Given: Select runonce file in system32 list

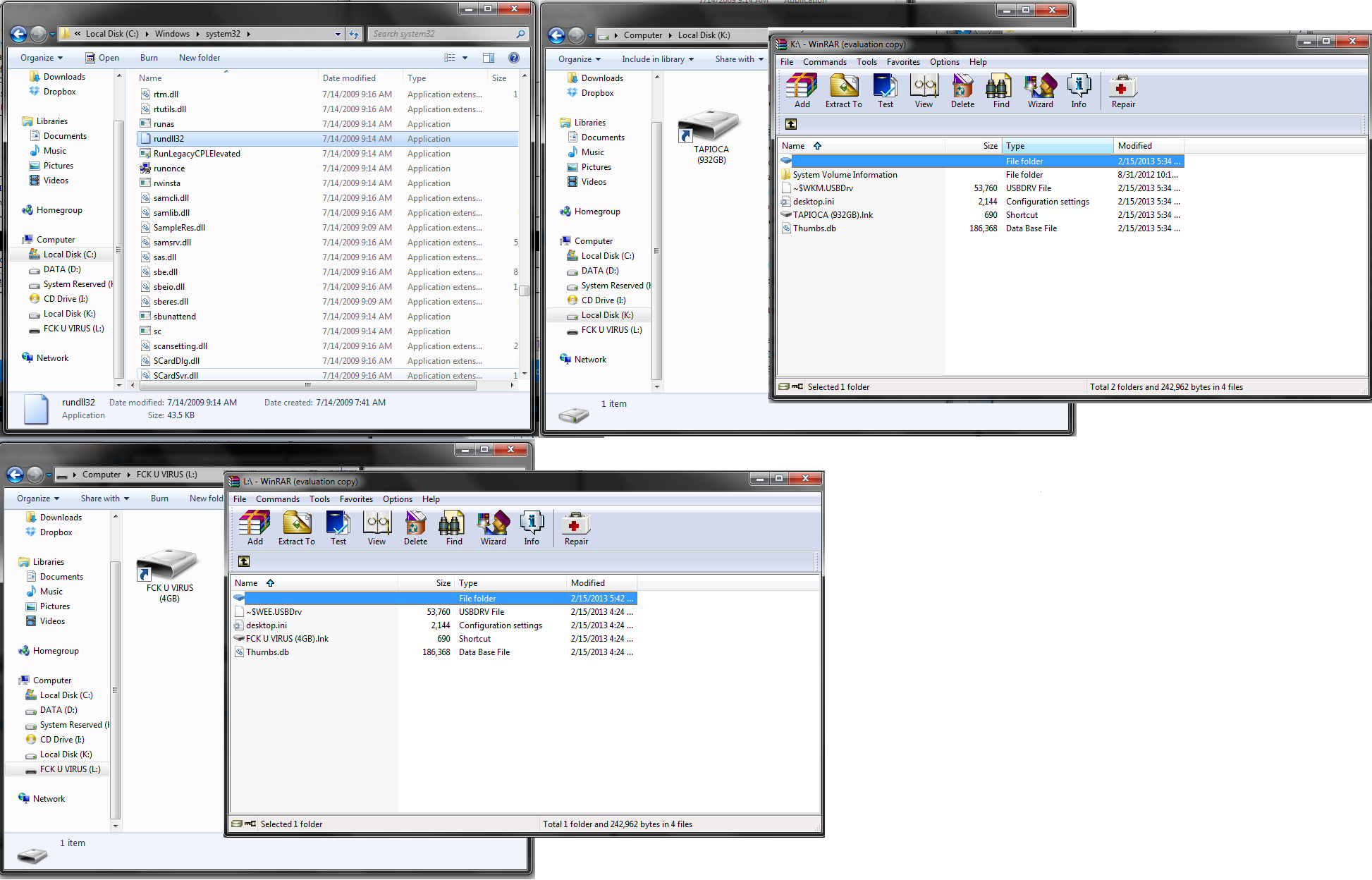Looking at the screenshot, I should tap(169, 169).
